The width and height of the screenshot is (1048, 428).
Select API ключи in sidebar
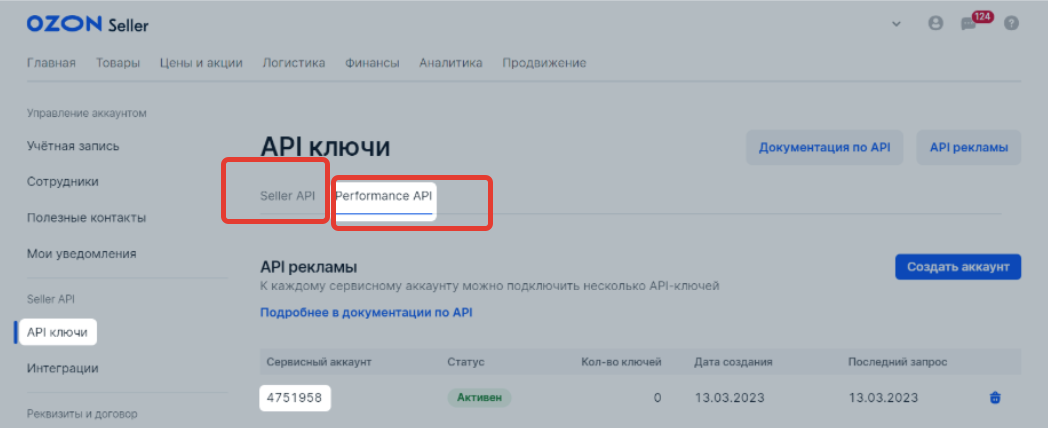coord(58,332)
